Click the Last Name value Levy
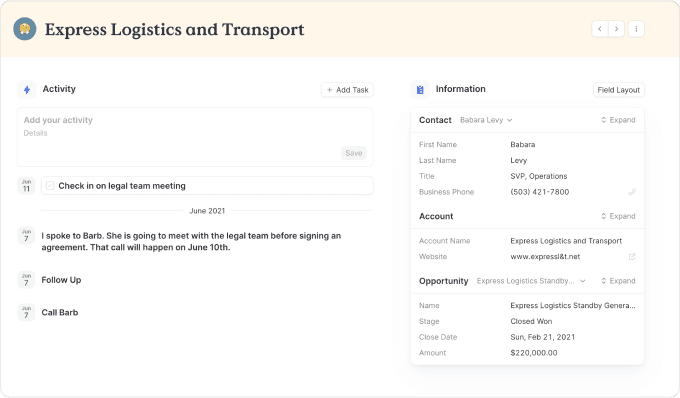This screenshot has height=398, width=680. tap(519, 160)
